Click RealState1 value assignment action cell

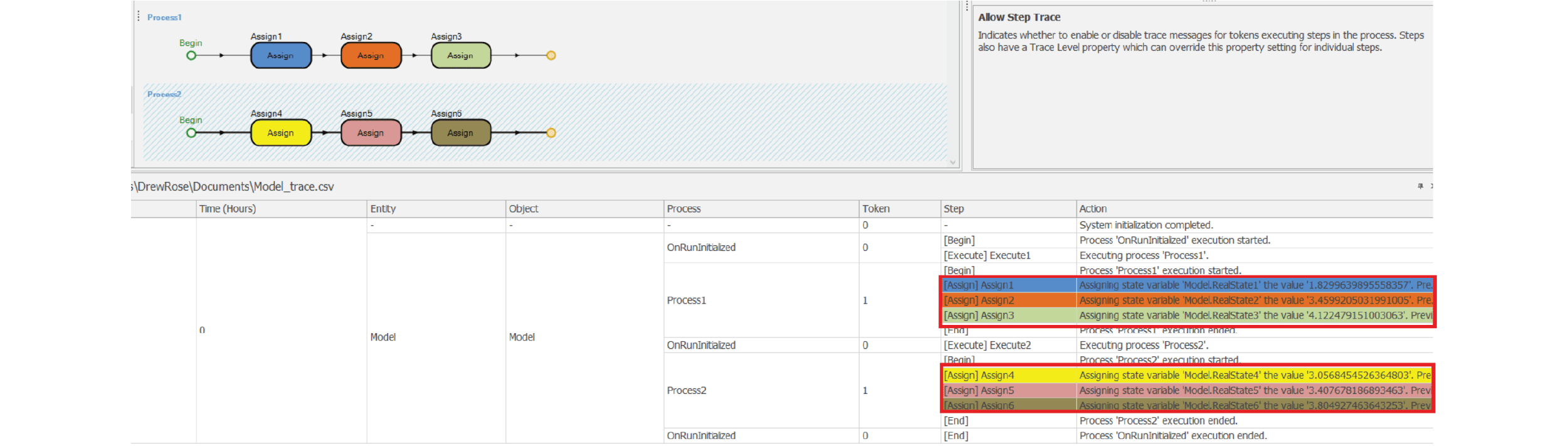pyautogui.click(x=1255, y=285)
